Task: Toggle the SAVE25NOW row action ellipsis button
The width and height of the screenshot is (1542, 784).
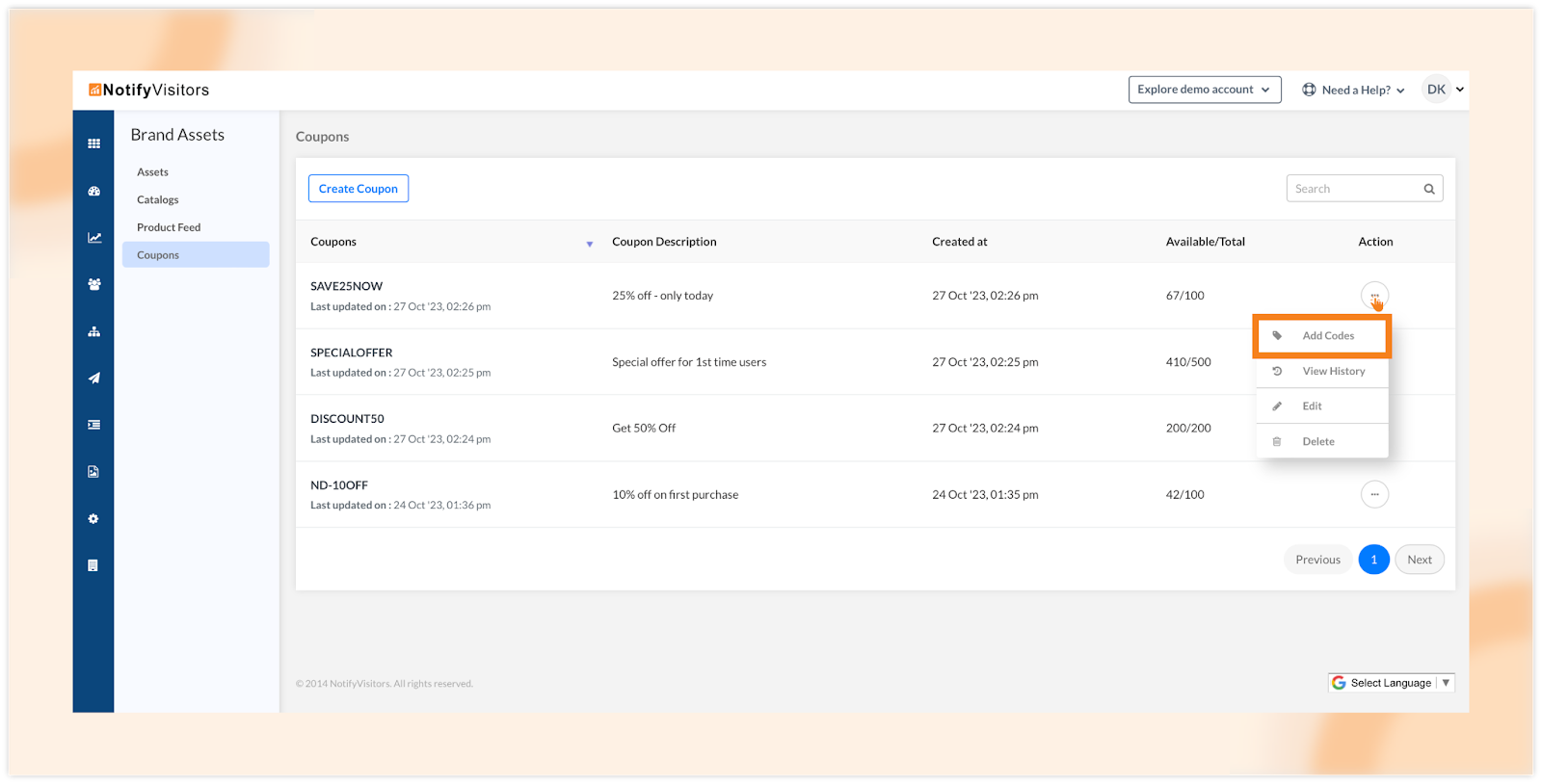Action: (1374, 296)
